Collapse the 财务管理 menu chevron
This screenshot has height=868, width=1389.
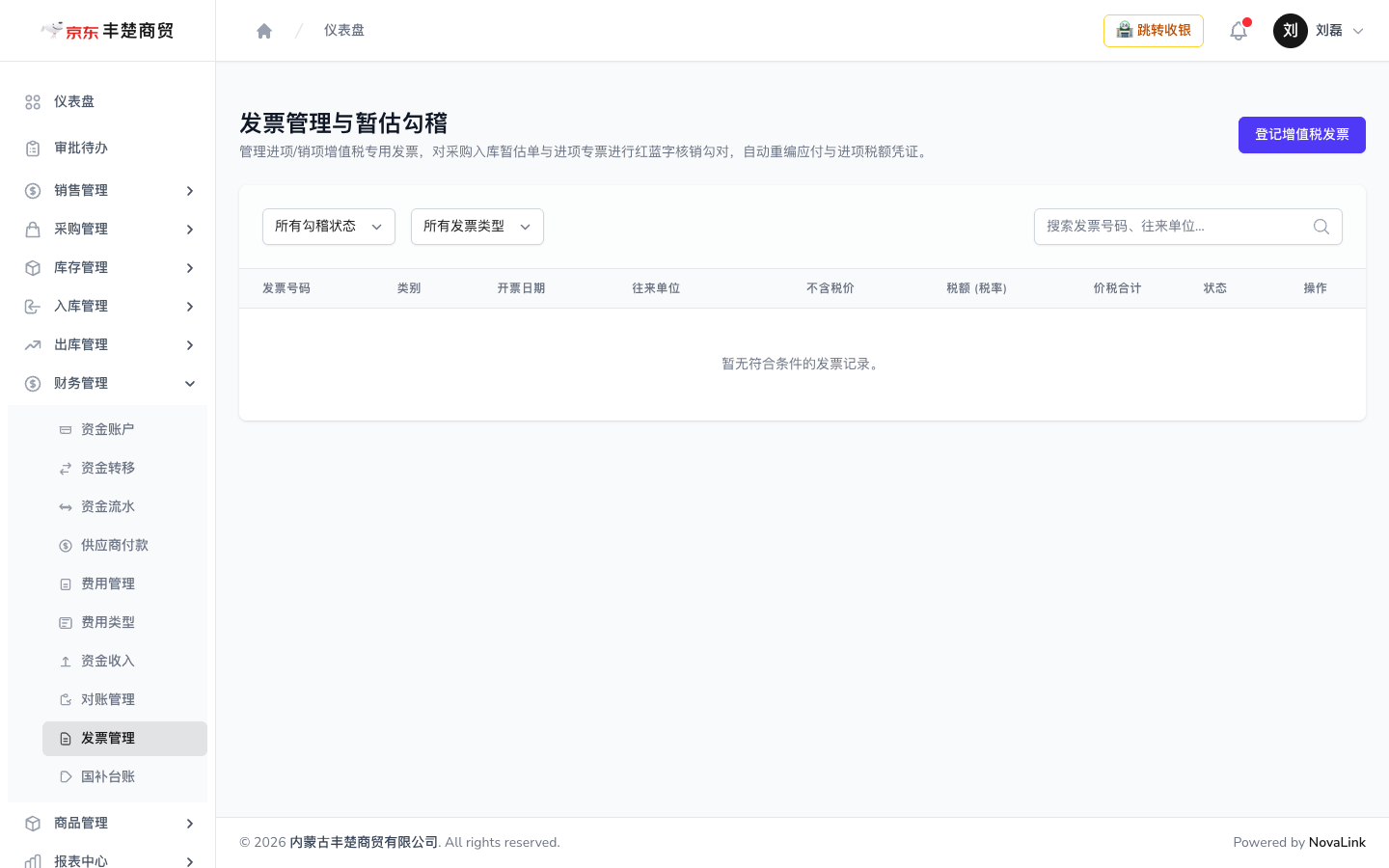190,384
